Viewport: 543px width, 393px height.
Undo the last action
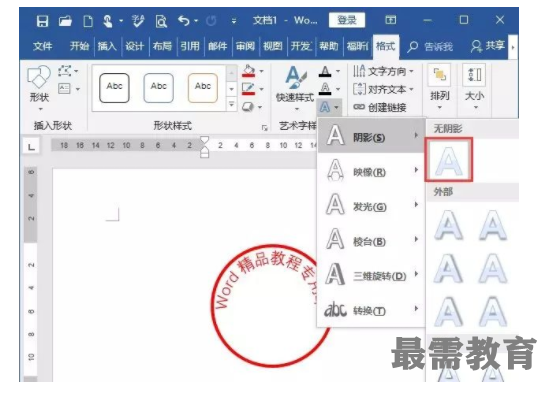tap(184, 21)
